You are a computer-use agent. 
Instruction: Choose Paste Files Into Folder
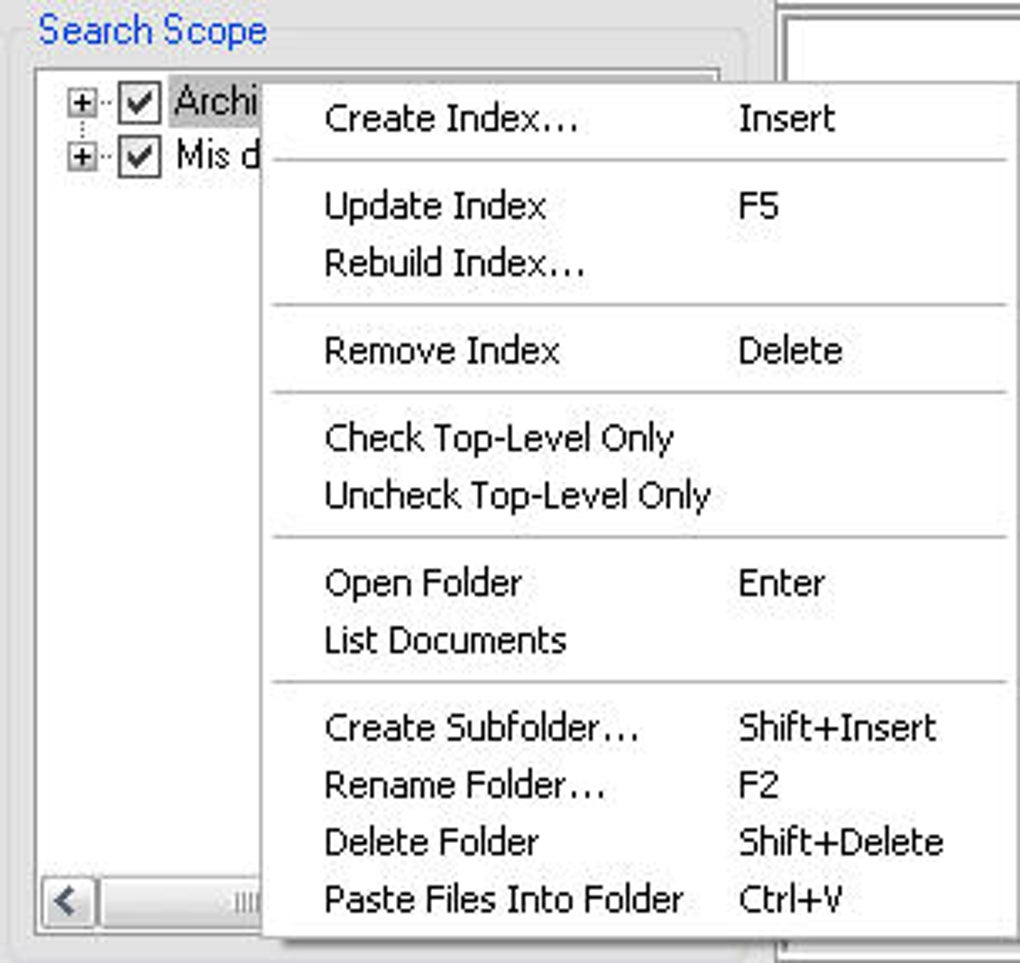tap(503, 899)
